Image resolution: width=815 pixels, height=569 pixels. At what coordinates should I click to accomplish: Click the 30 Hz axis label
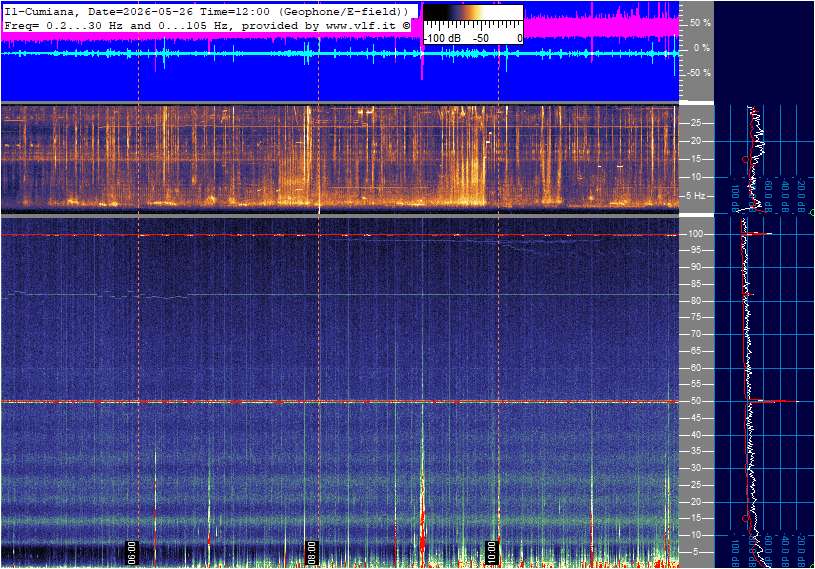point(695,468)
